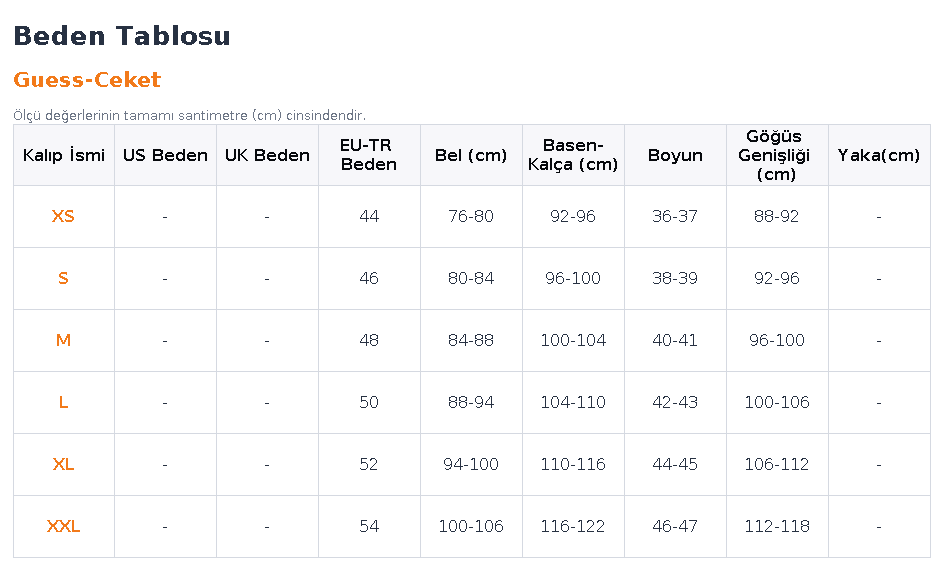
Task: Click the Bel (cm) column header
Action: point(470,155)
